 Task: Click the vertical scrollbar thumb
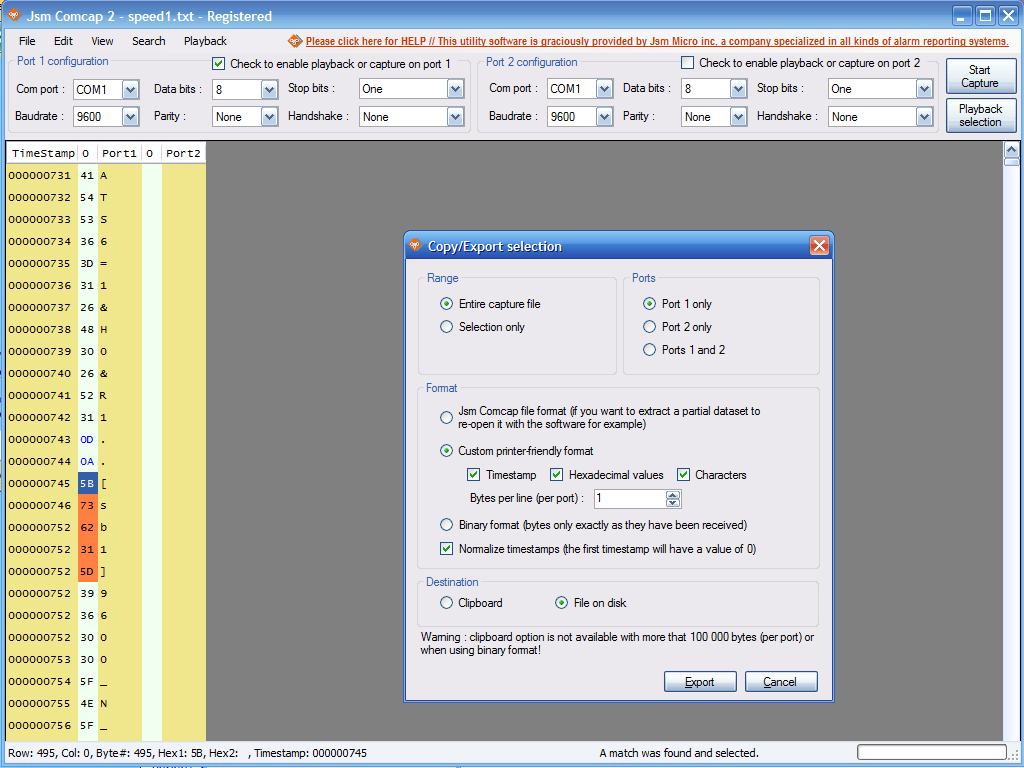coord(1011,161)
